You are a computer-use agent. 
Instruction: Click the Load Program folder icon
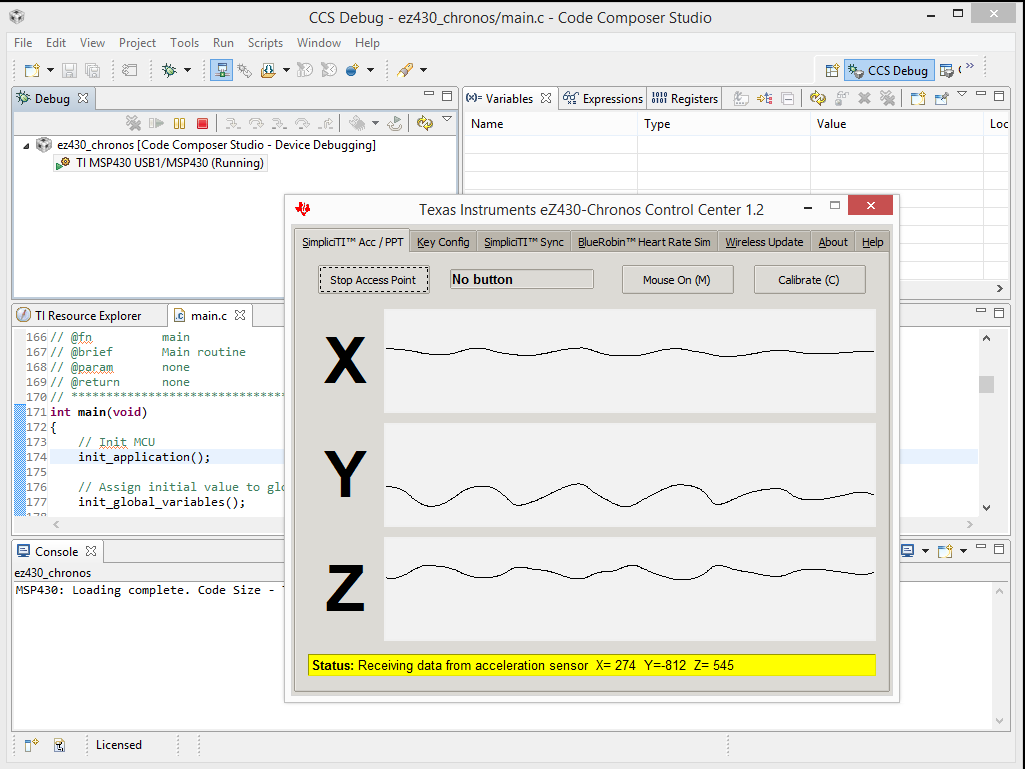[x=268, y=70]
